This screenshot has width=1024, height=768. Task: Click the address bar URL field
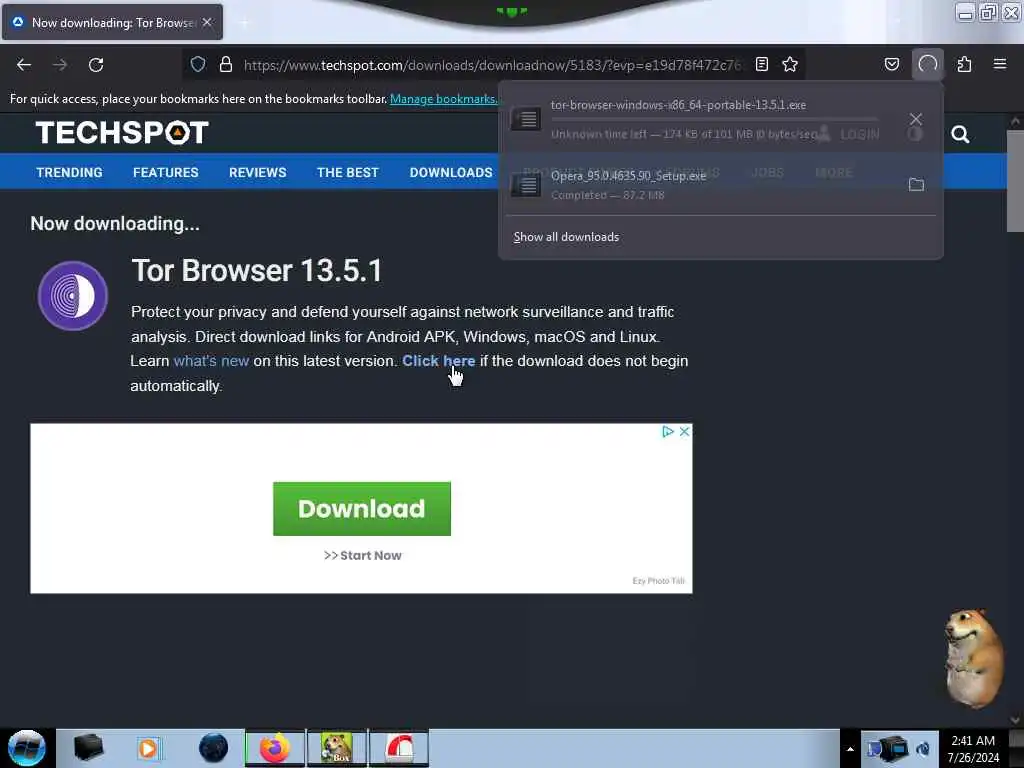(492, 65)
